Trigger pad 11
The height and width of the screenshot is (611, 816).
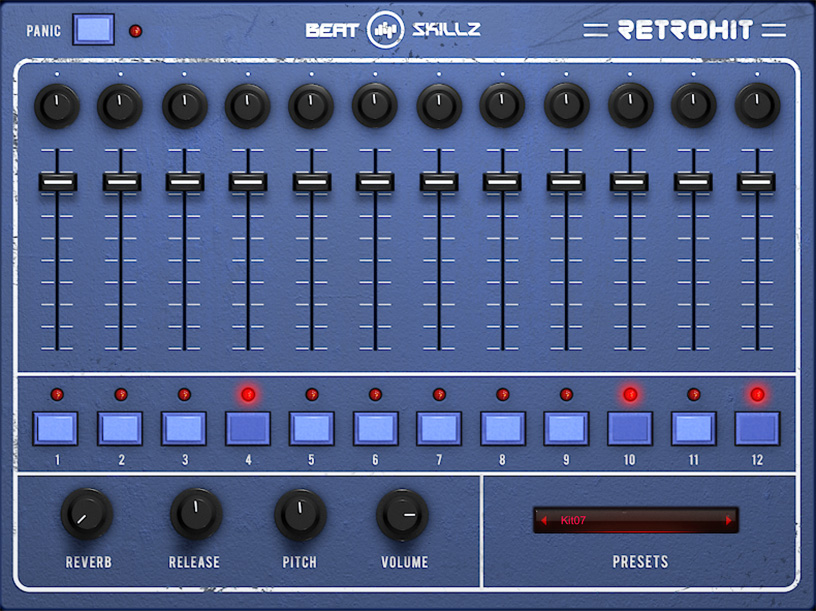pos(694,428)
